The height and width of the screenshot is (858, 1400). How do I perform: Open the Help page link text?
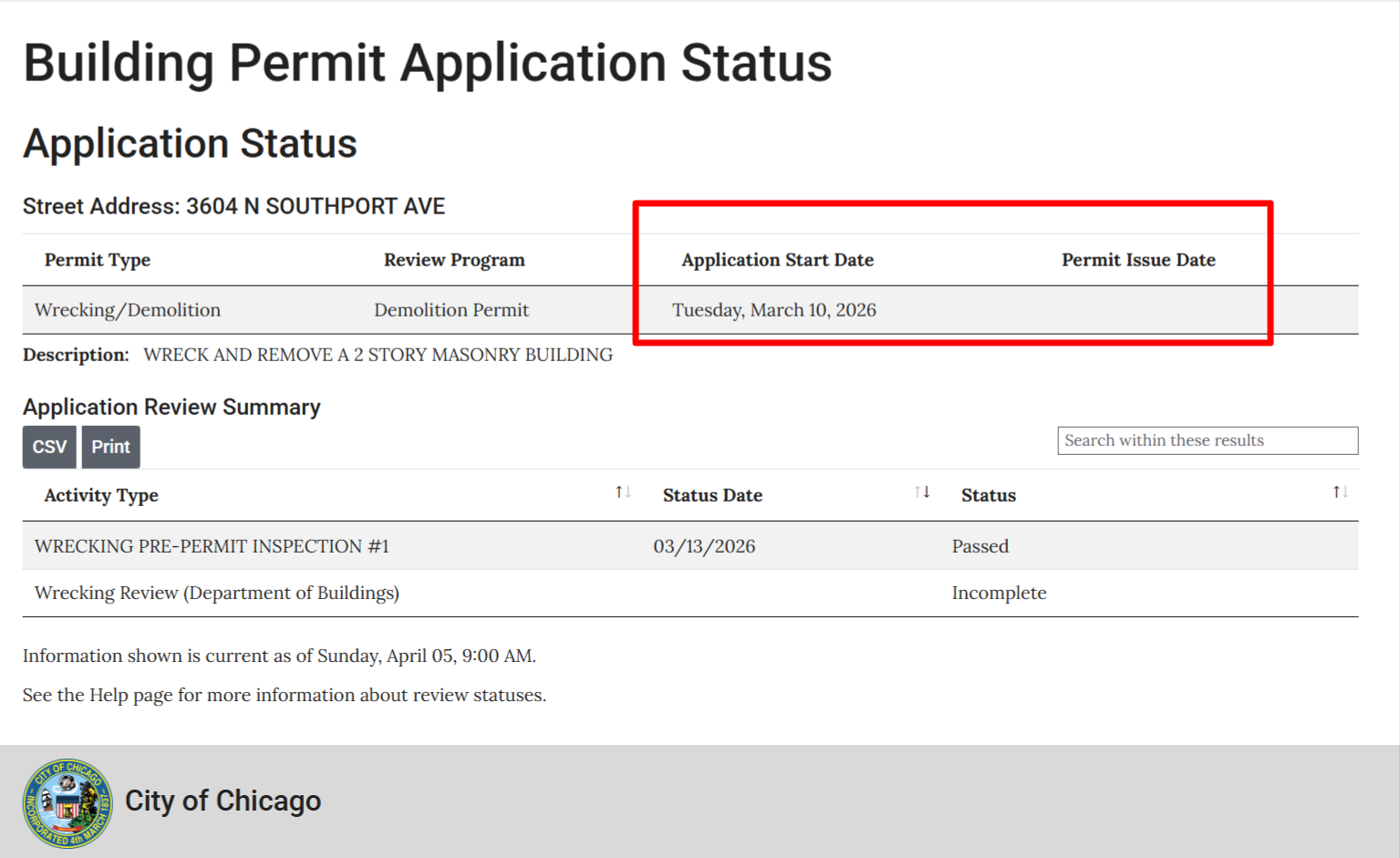pos(108,695)
